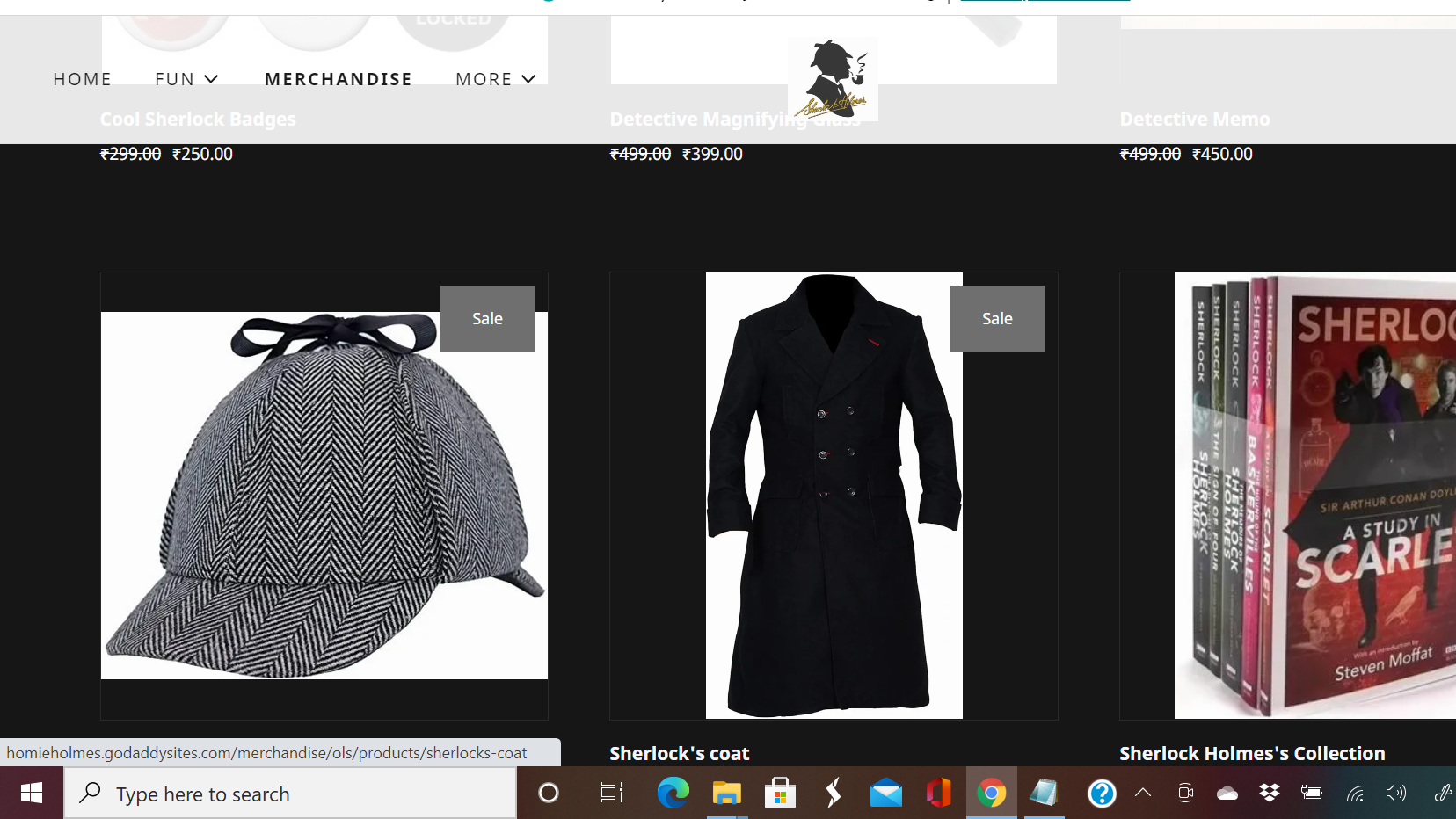Open the Sherlock's coat product title
This screenshot has height=819, width=1456.
[x=680, y=753]
